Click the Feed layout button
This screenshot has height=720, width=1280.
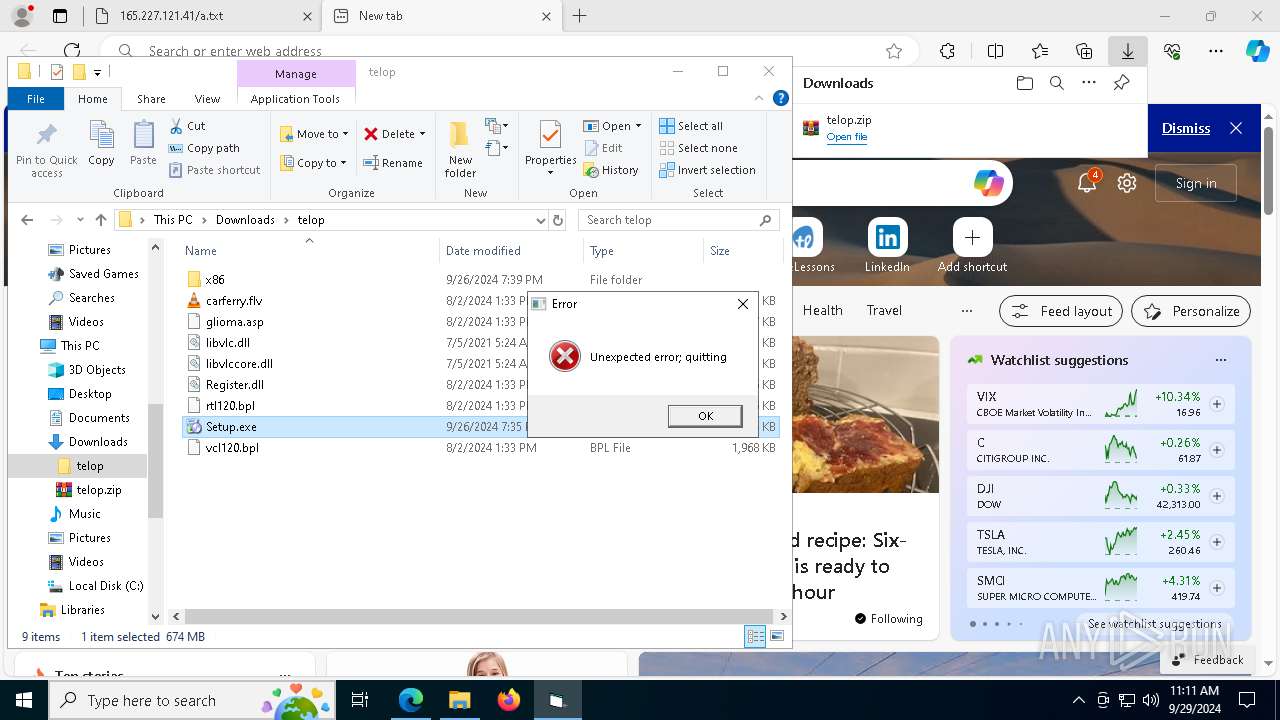[x=1061, y=311]
